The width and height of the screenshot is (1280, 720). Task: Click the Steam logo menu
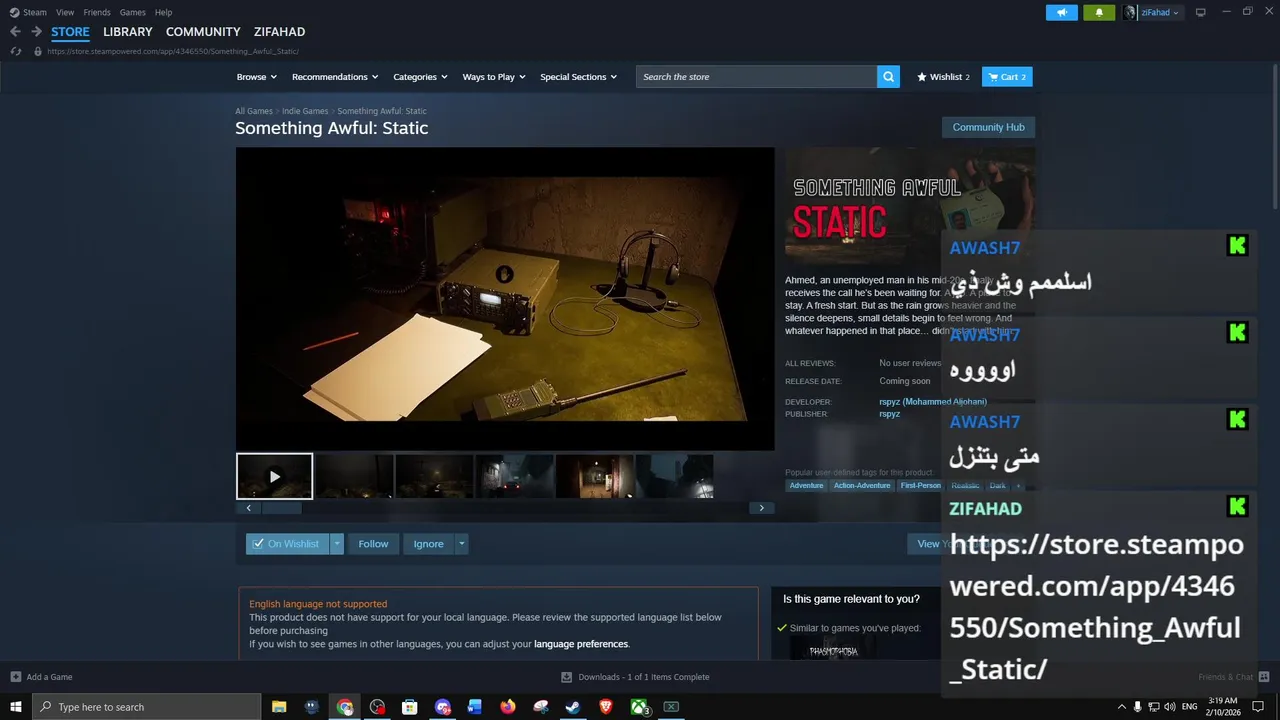(14, 12)
